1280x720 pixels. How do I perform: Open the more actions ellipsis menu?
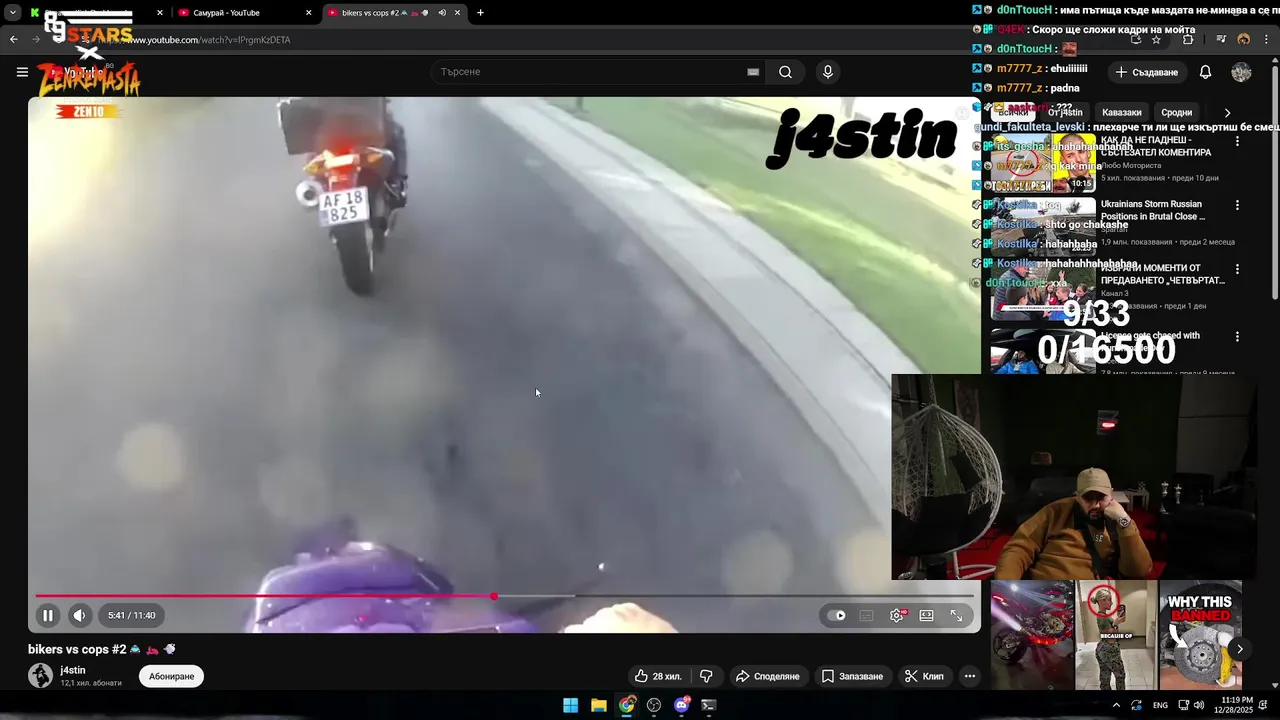click(x=969, y=676)
